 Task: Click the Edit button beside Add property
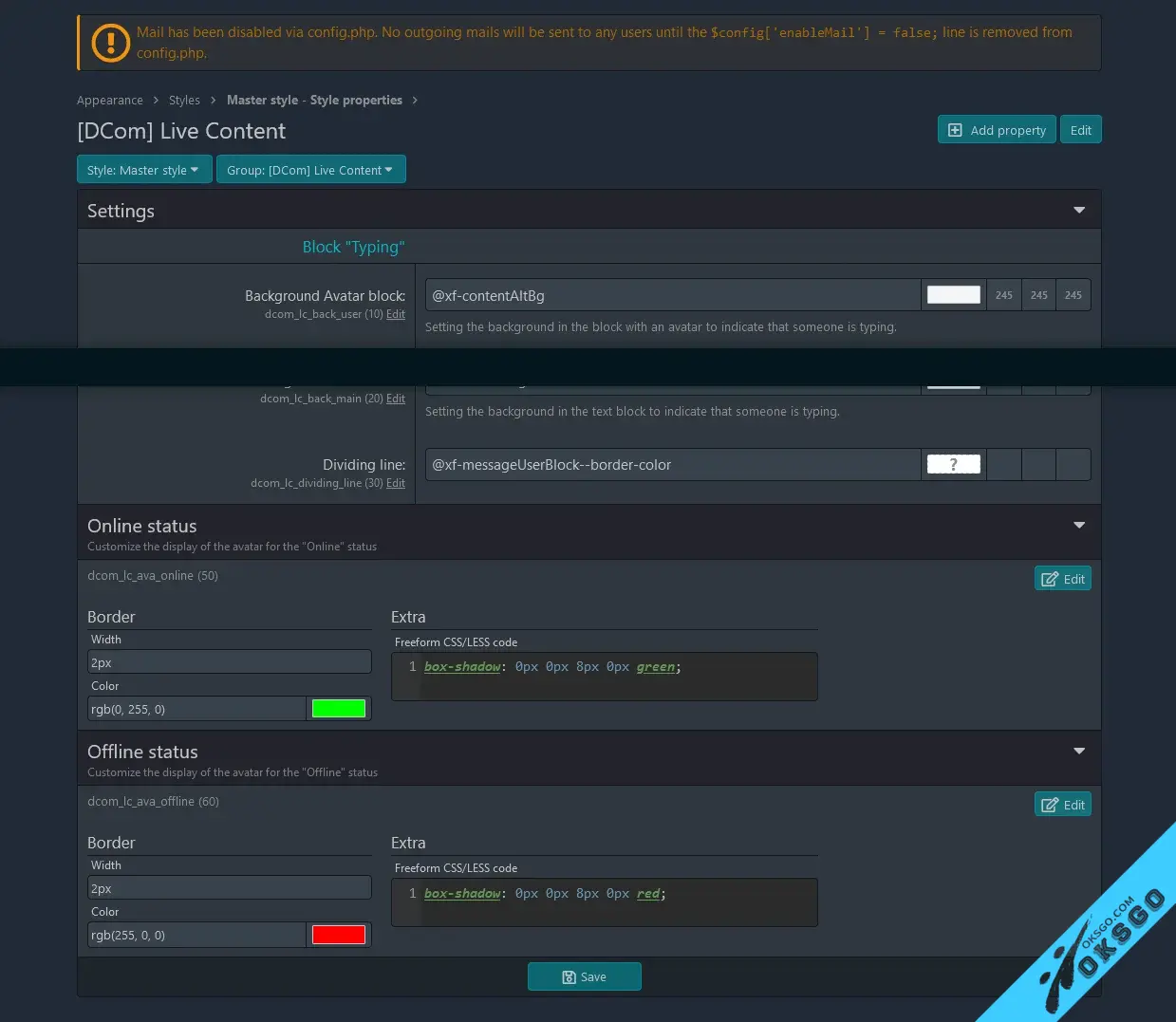1080,130
